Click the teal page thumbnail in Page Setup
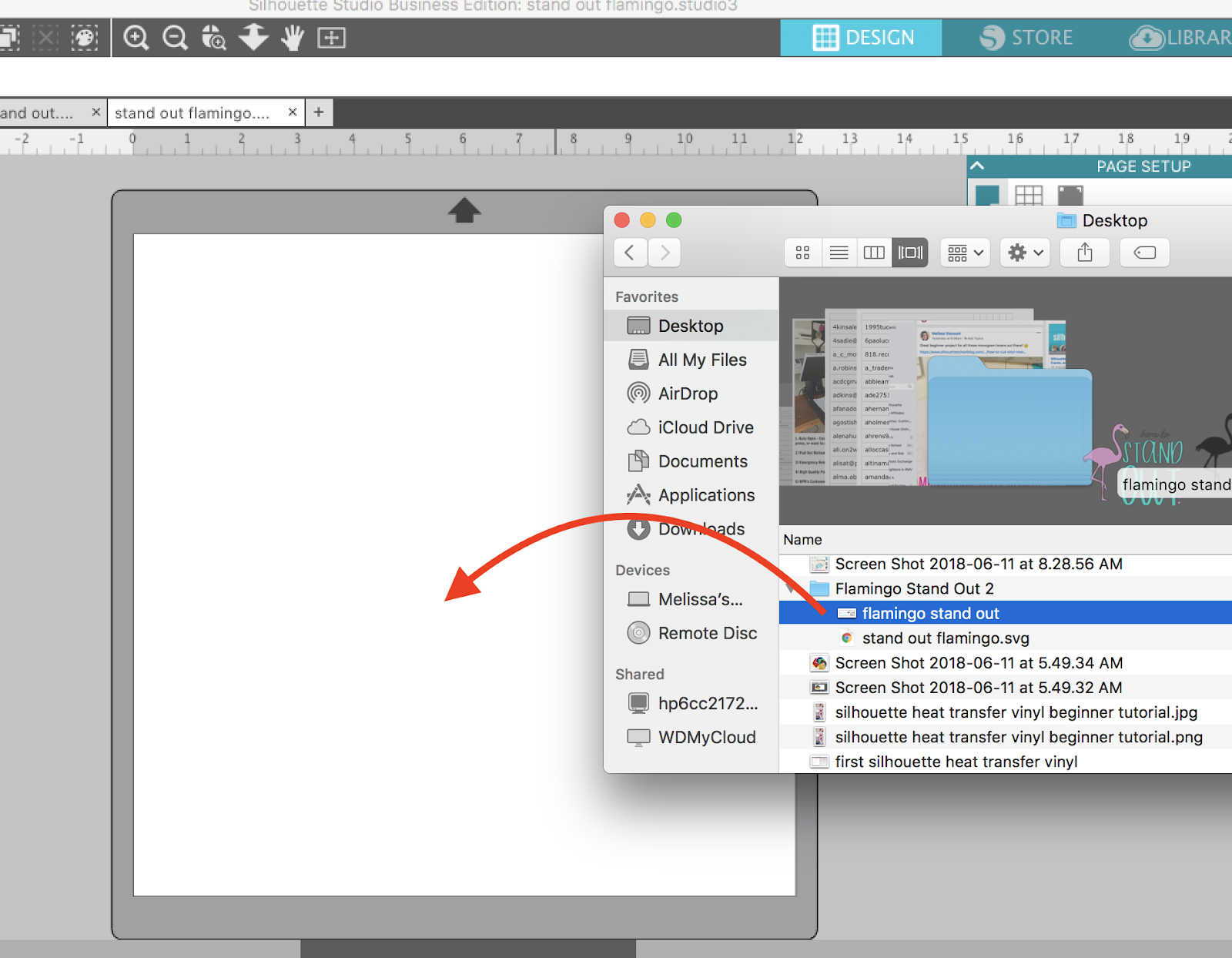Image resolution: width=1232 pixels, height=958 pixels. [x=988, y=195]
